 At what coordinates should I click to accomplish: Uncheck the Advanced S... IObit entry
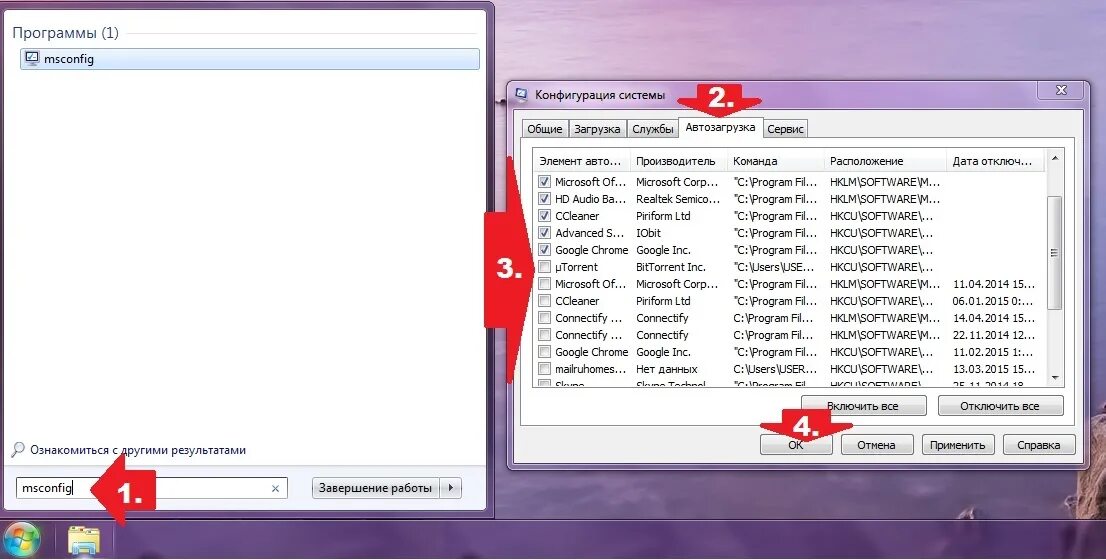[544, 233]
